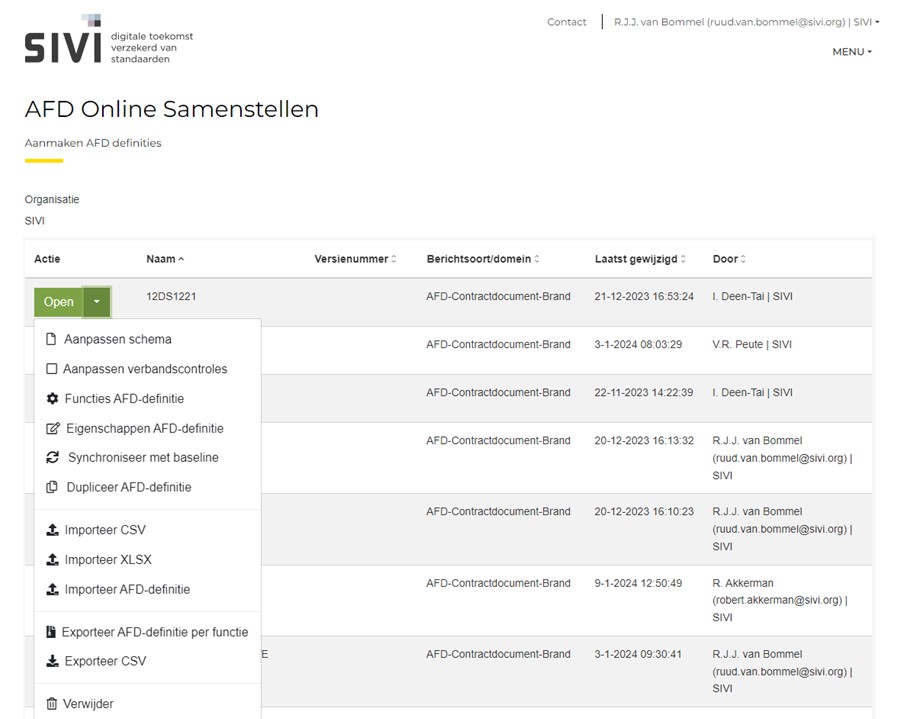Viewport: 899px width, 719px height.
Task: Click the timestamp 9-1-2024 12:50:49
Action: pyautogui.click(x=638, y=583)
